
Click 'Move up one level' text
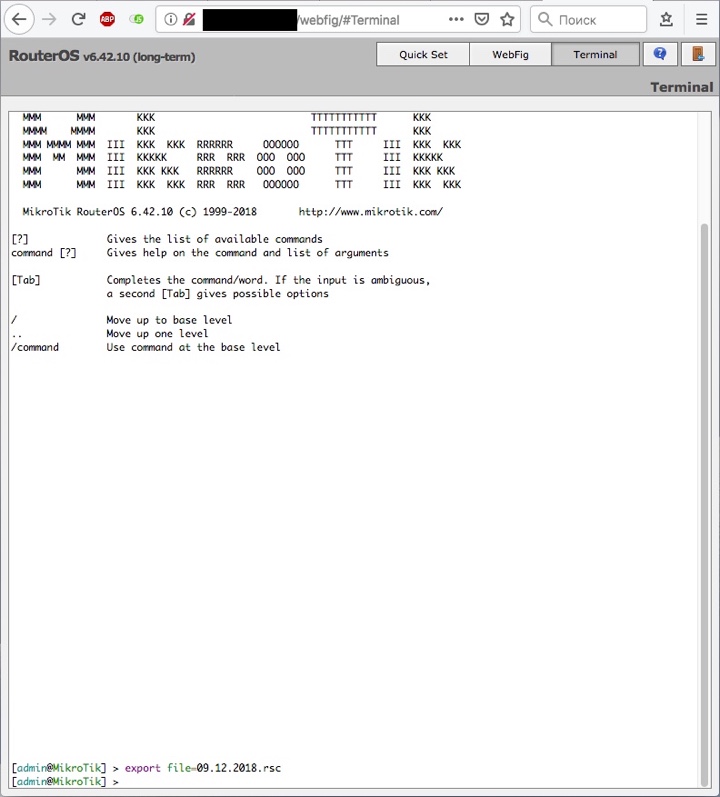[x=157, y=333]
